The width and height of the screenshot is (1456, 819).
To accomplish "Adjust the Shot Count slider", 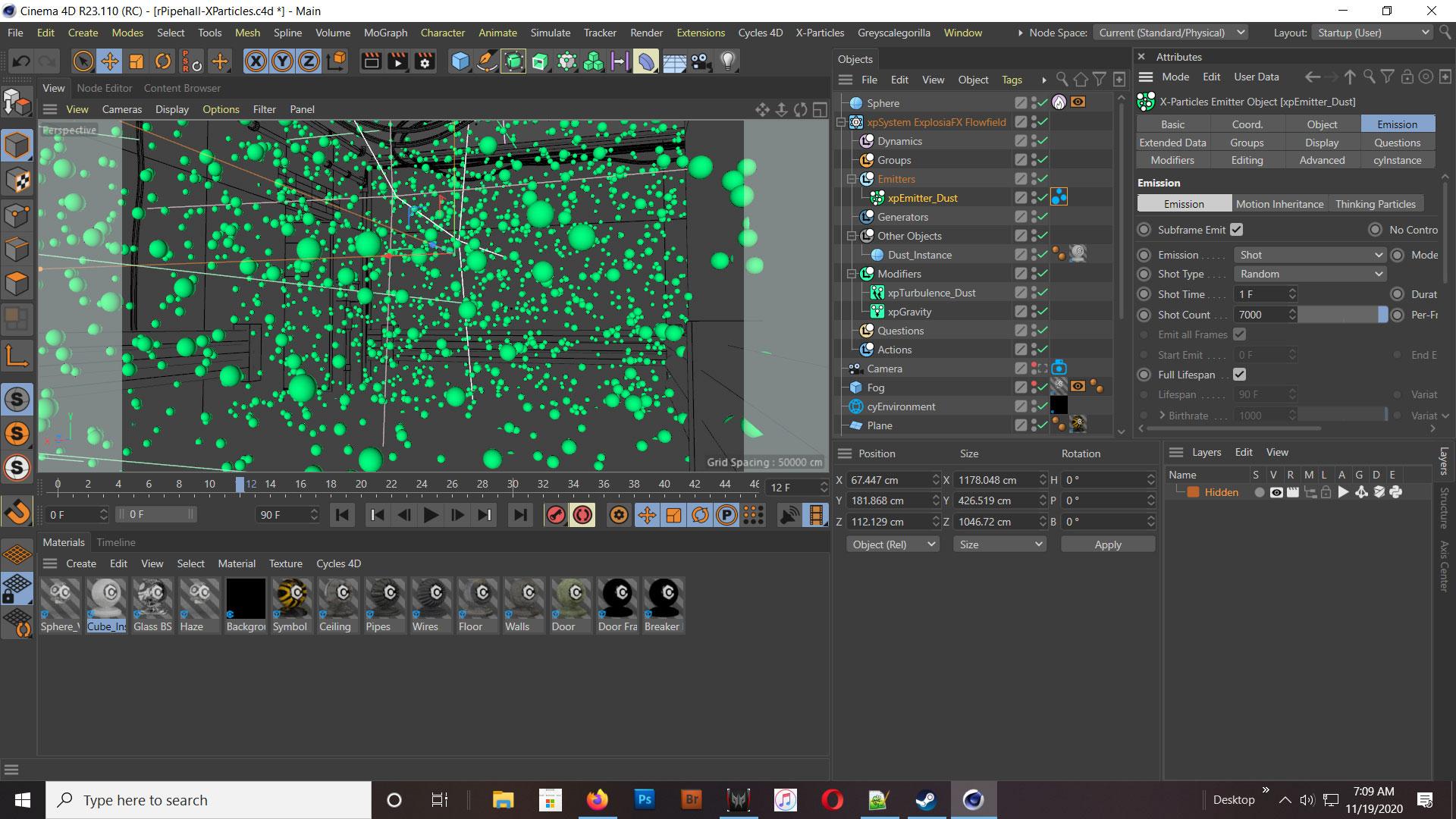I will tap(1342, 315).
